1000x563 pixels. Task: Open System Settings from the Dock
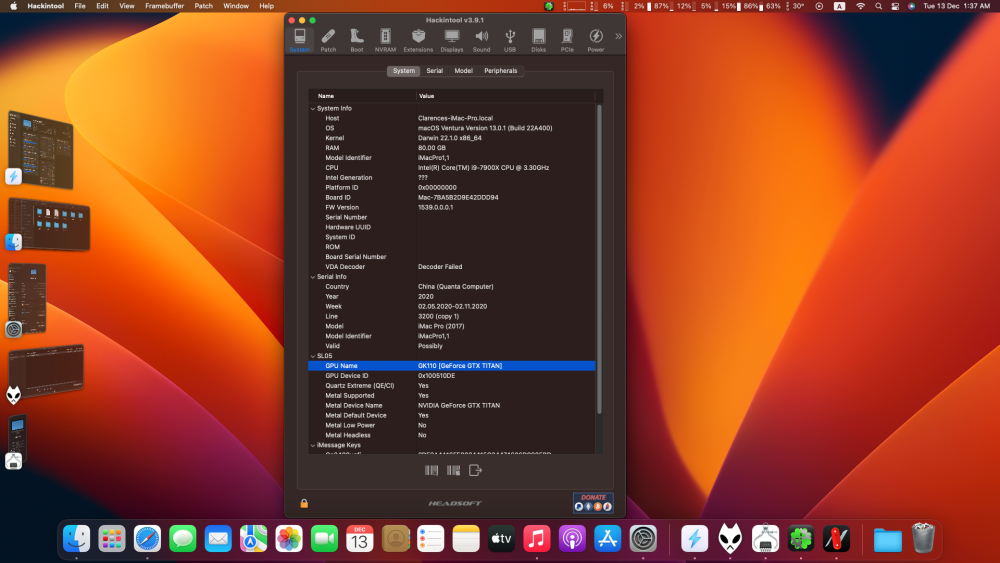coord(643,539)
